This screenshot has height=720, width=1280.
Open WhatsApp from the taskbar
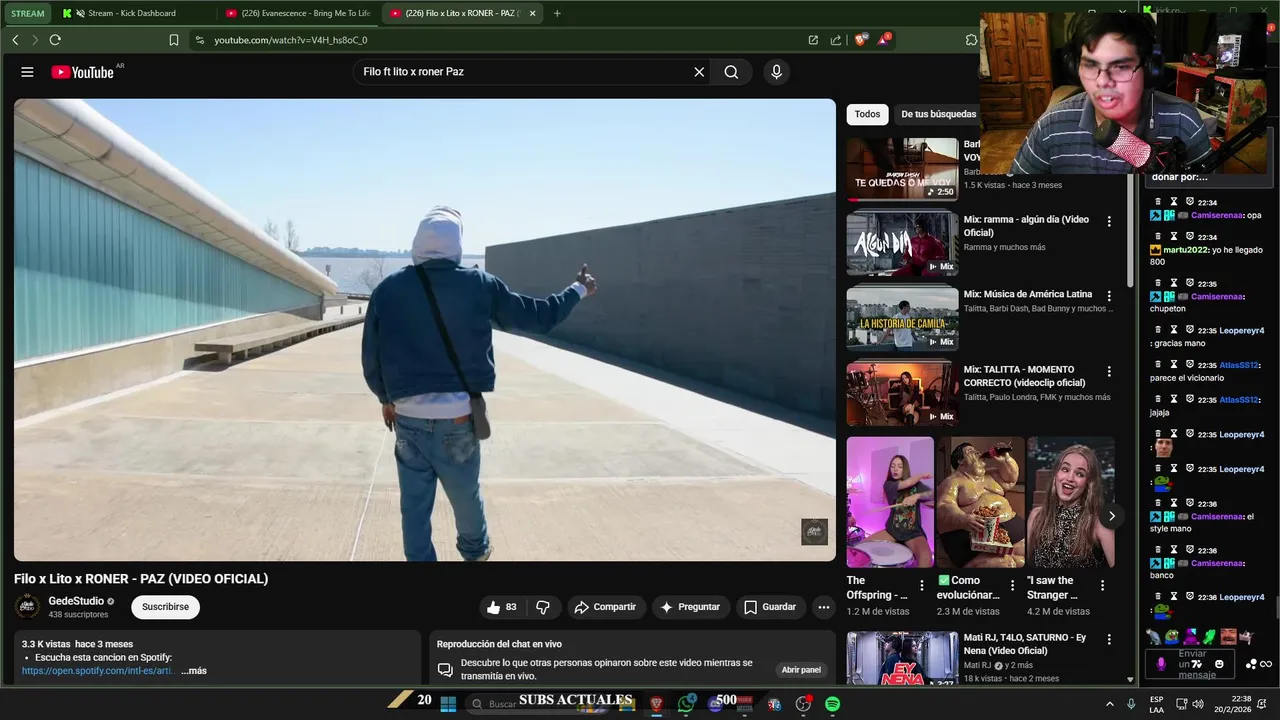tap(685, 704)
